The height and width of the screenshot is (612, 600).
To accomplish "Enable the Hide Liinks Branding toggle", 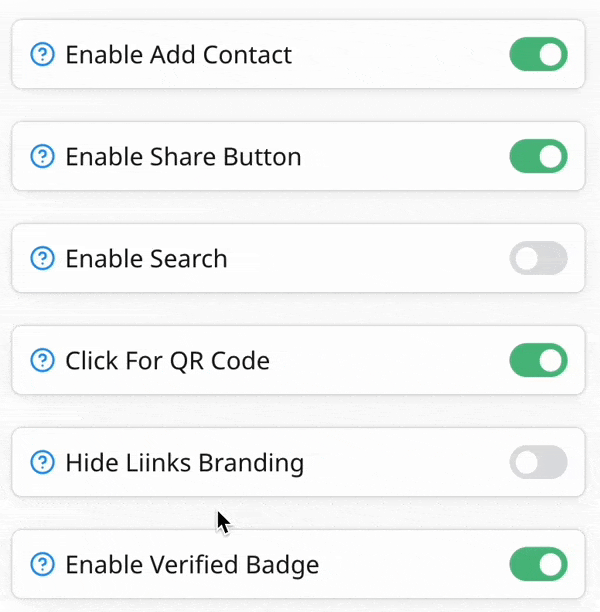I will (x=538, y=462).
